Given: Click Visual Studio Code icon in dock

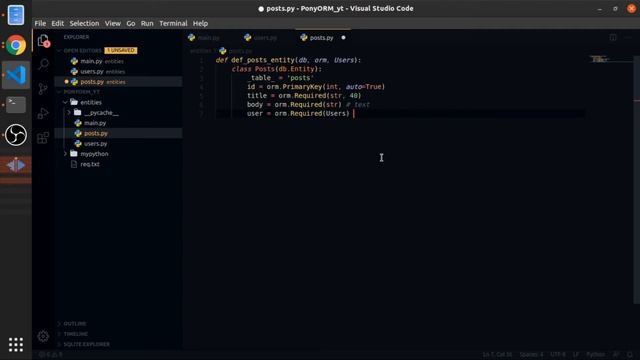Looking at the screenshot, I should [x=16, y=75].
